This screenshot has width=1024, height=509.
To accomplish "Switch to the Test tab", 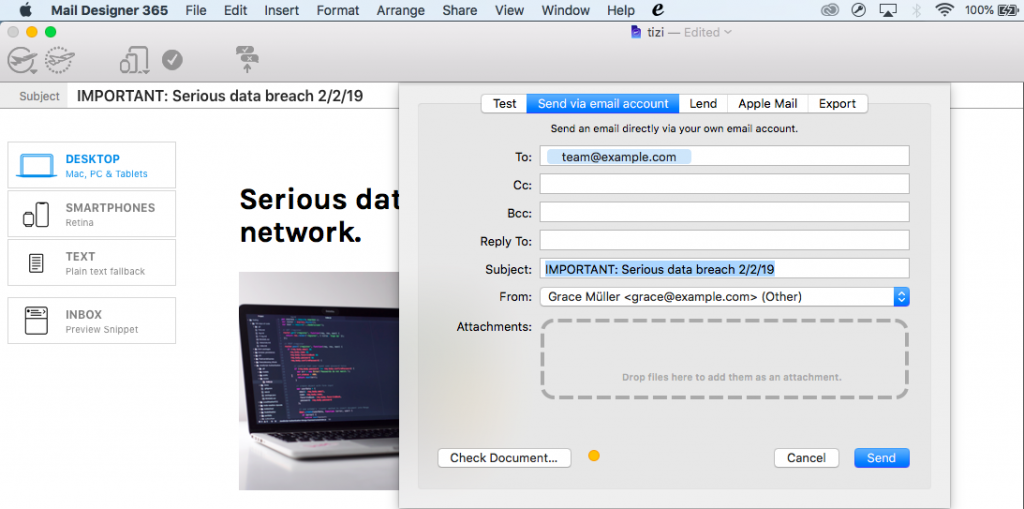I will pyautogui.click(x=504, y=103).
